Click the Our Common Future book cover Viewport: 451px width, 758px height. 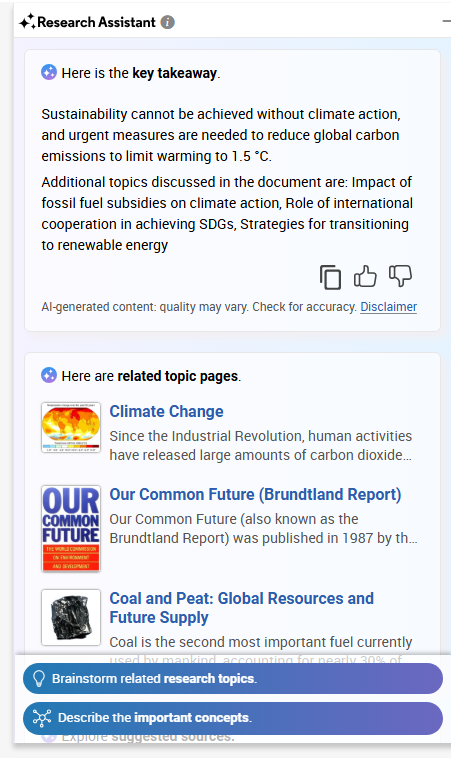(71, 528)
